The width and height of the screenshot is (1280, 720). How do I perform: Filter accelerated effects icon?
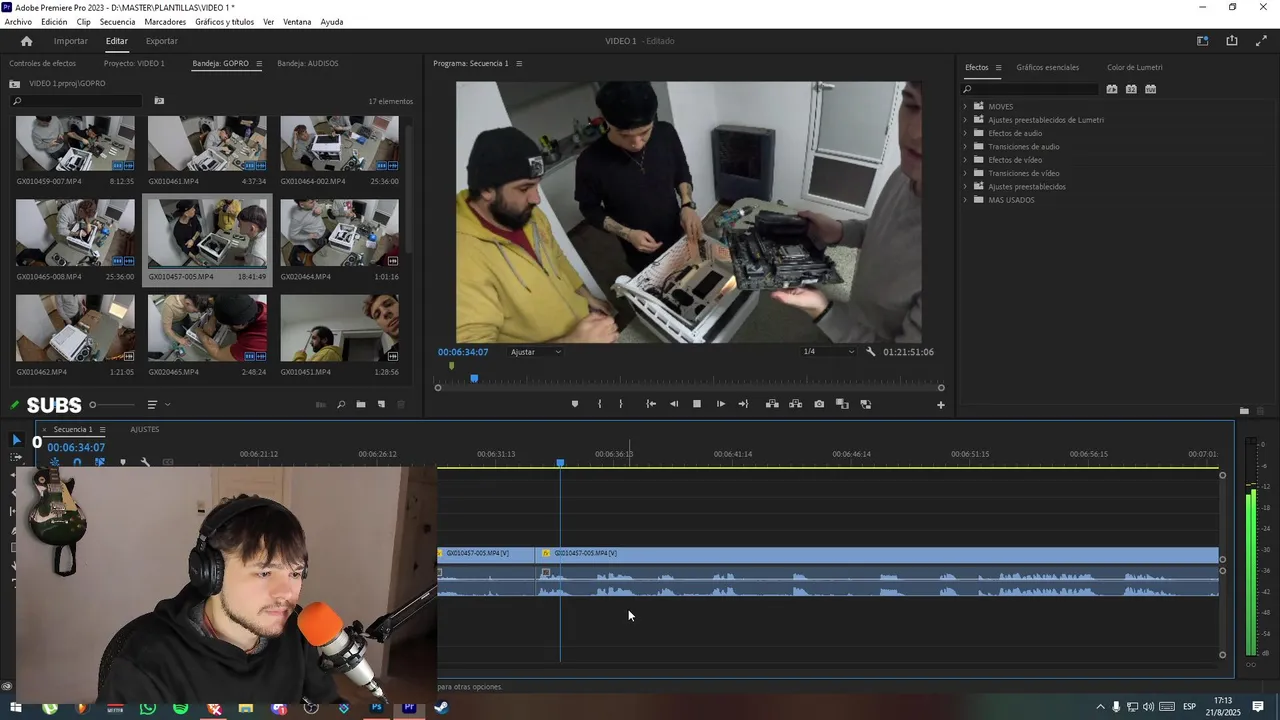(x=1112, y=89)
